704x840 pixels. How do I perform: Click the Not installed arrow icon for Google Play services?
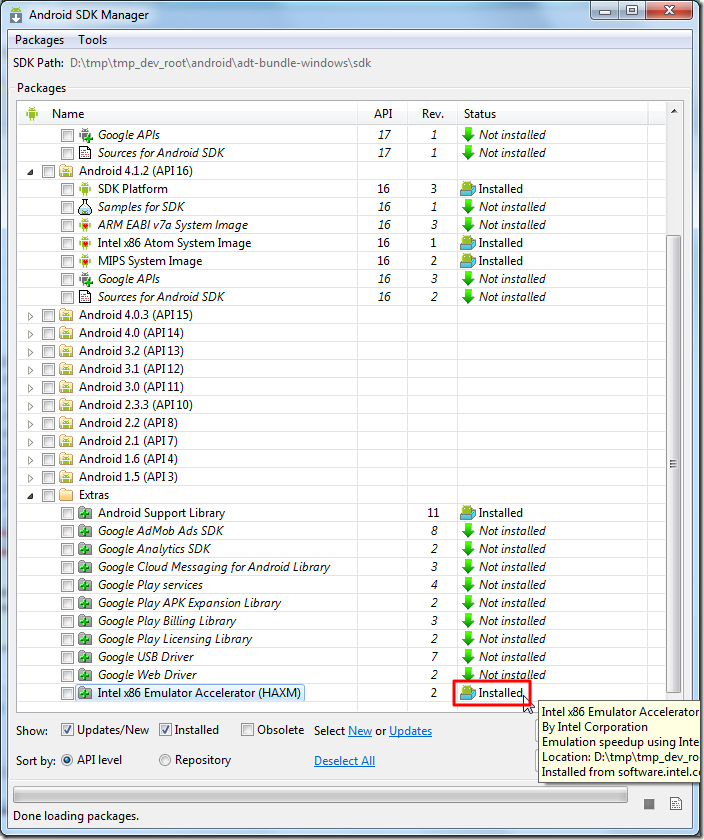coord(468,585)
